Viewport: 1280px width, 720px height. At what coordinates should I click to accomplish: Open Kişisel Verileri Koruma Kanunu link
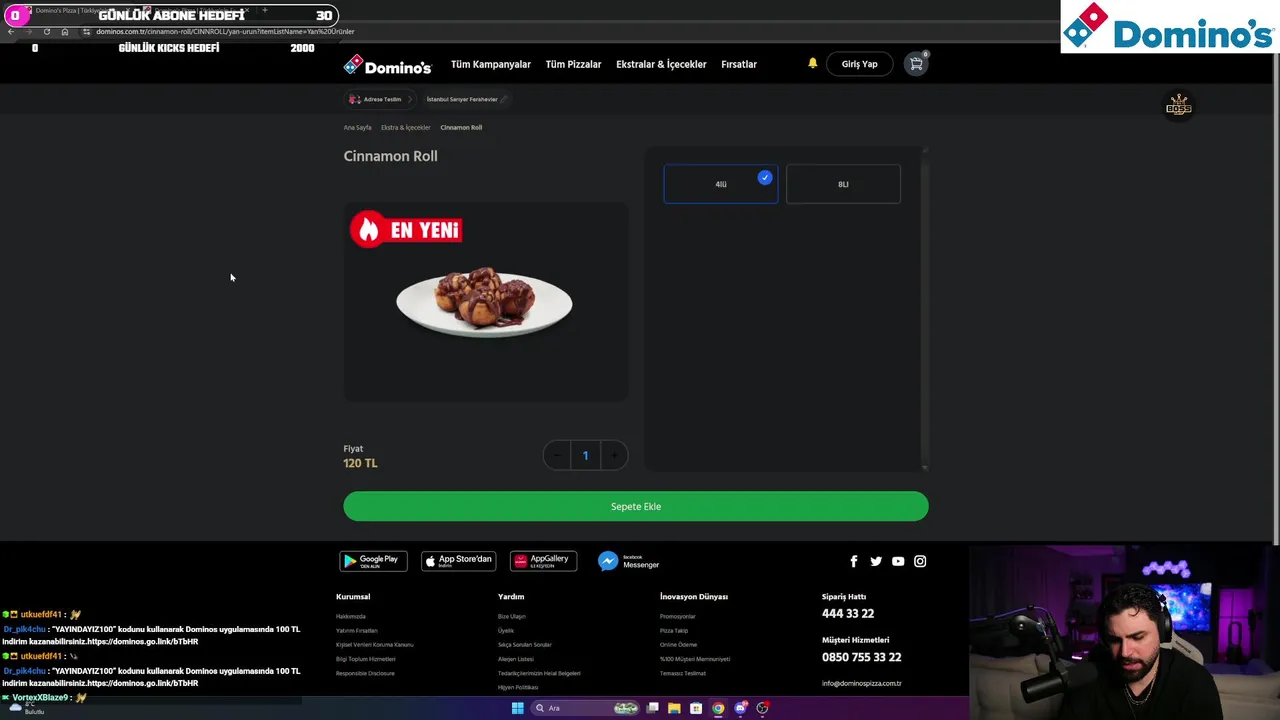[x=375, y=645]
